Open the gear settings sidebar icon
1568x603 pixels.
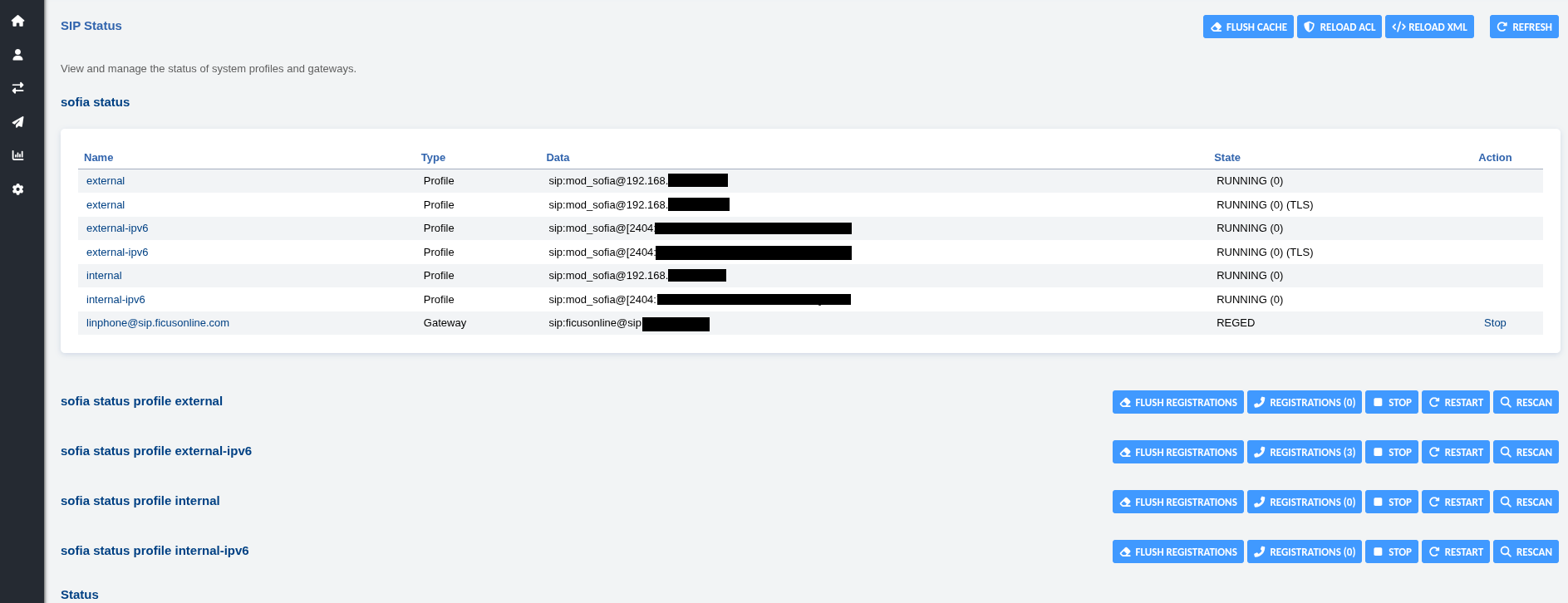pos(17,189)
